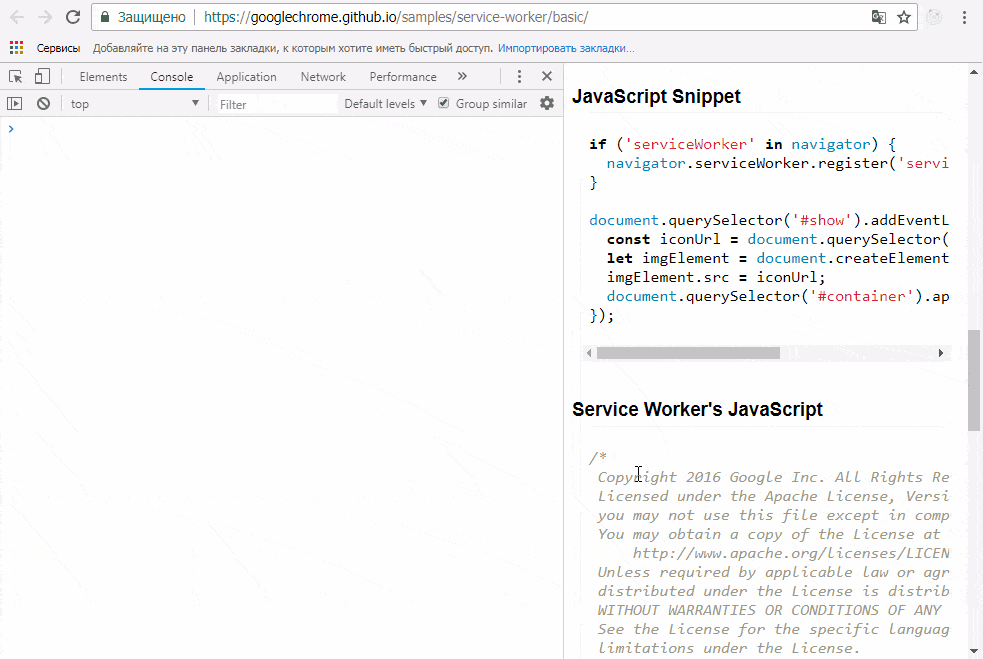Click the browser Forward arrow
This screenshot has width=983, height=659.
click(45, 17)
